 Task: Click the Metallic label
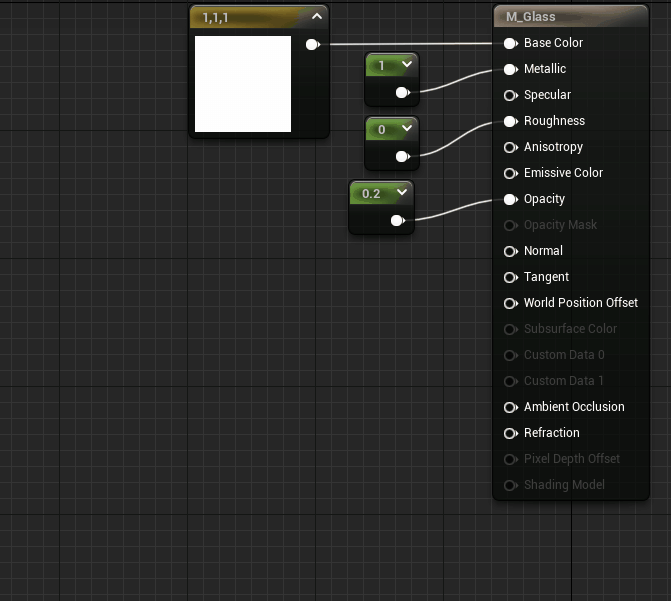tap(545, 69)
